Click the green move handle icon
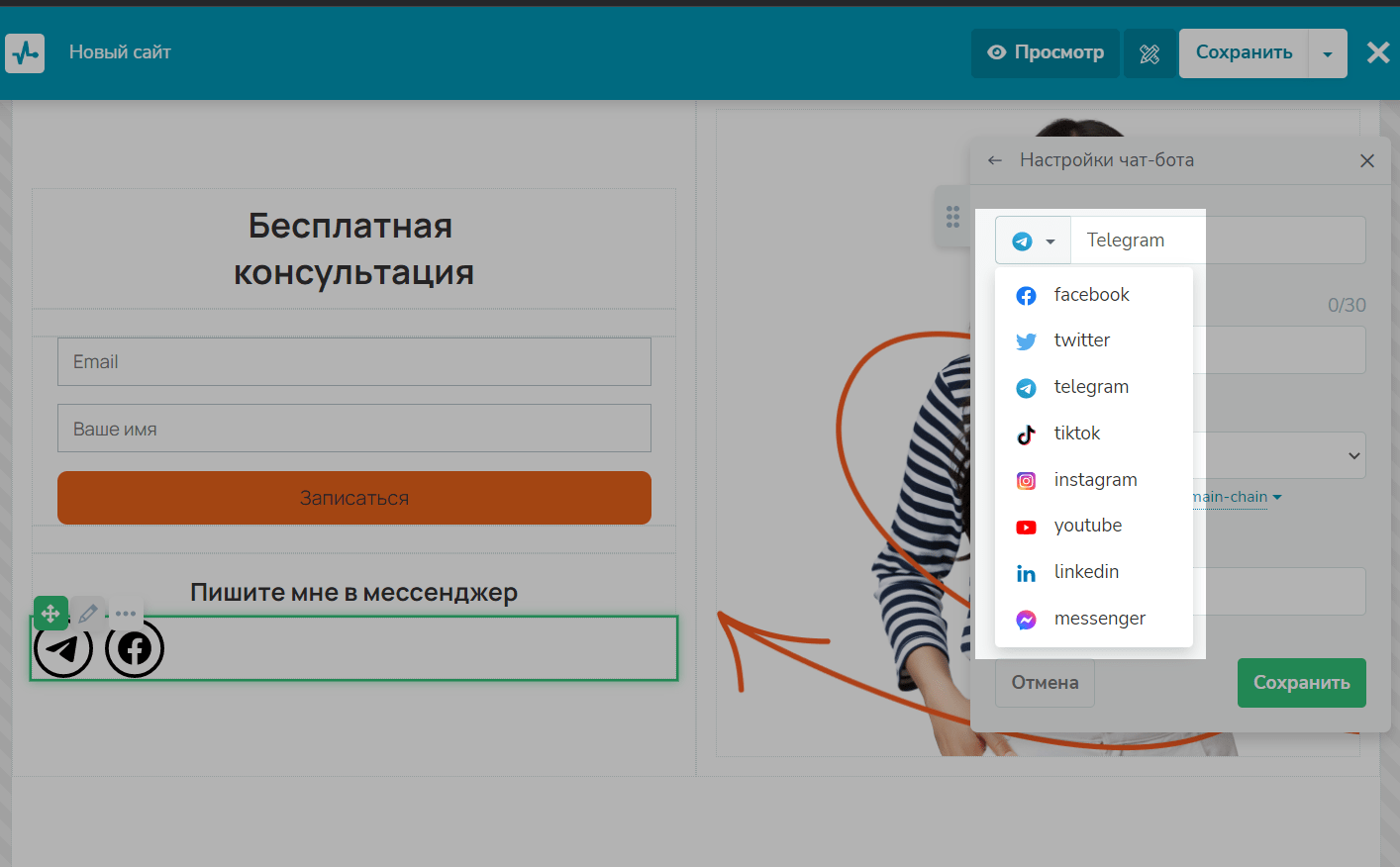This screenshot has height=867, width=1400. [50, 614]
